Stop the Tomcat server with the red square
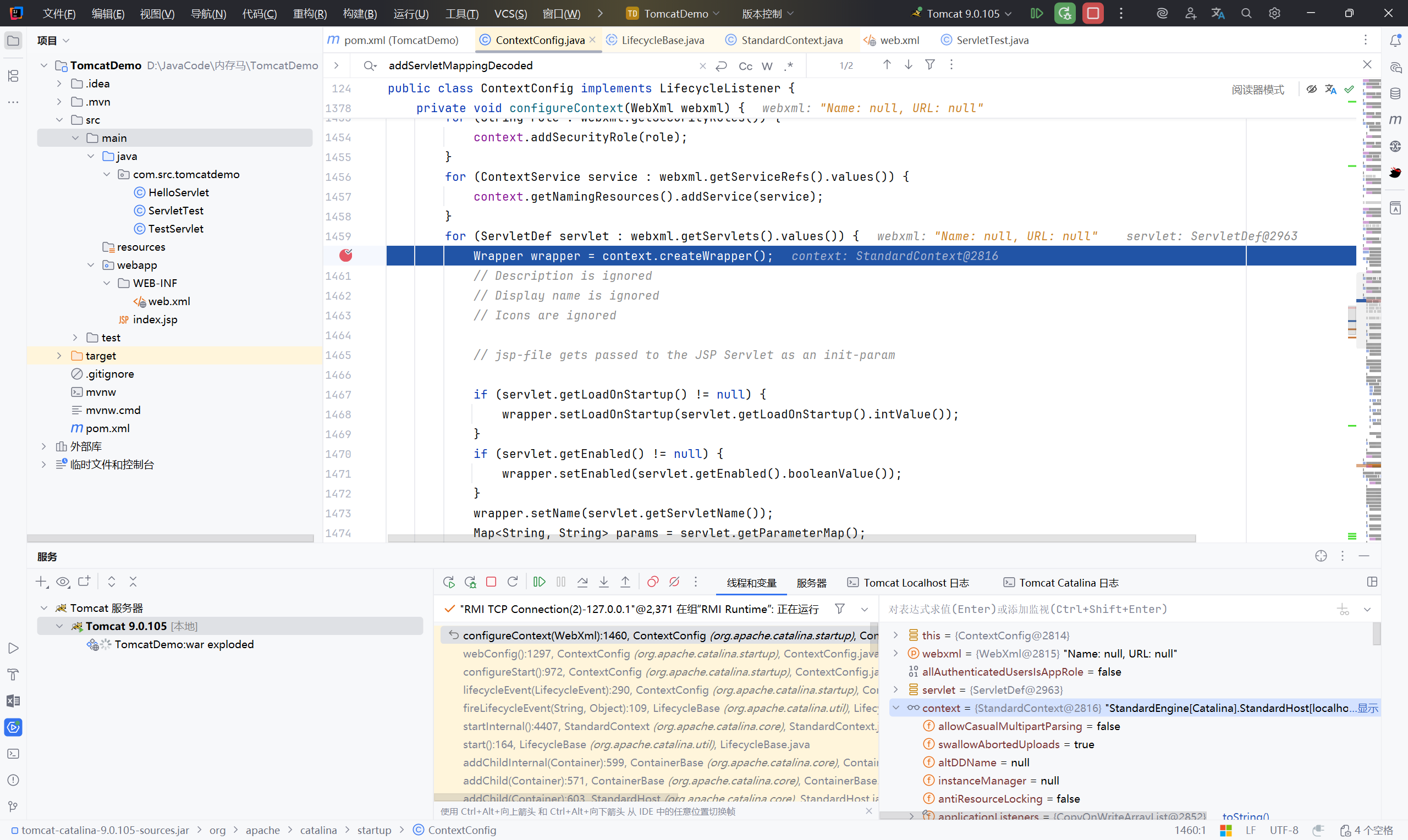1408x840 pixels. [1093, 13]
